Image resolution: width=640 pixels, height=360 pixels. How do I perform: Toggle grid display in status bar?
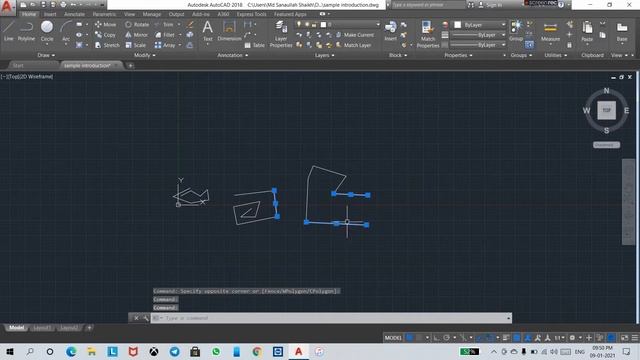click(x=409, y=338)
